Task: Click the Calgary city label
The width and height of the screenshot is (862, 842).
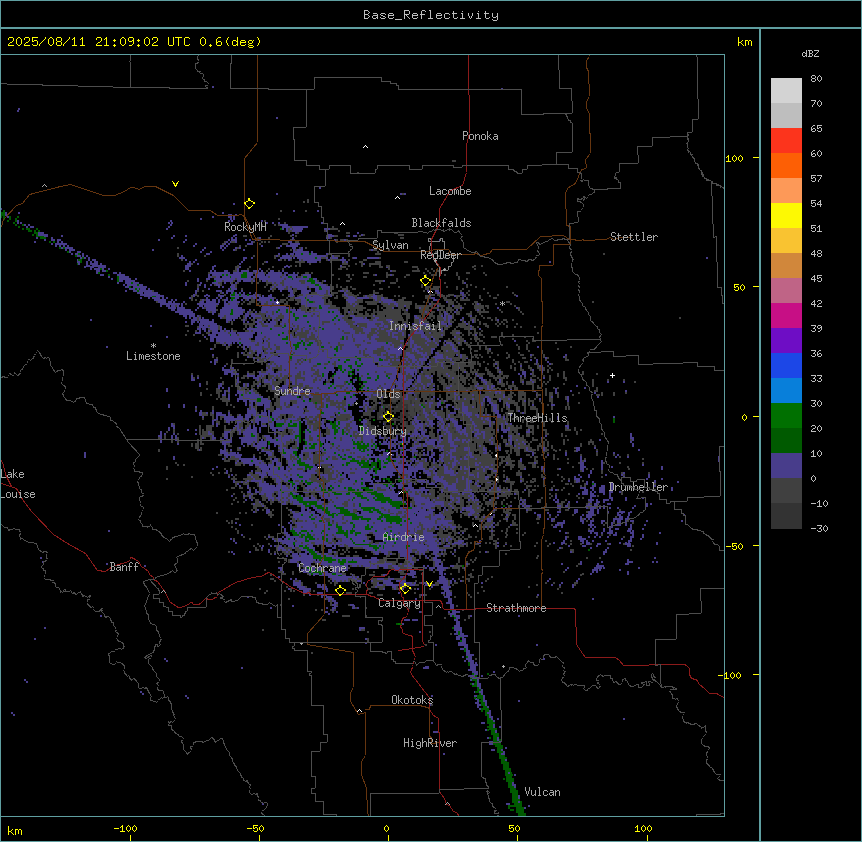Action: point(399,603)
